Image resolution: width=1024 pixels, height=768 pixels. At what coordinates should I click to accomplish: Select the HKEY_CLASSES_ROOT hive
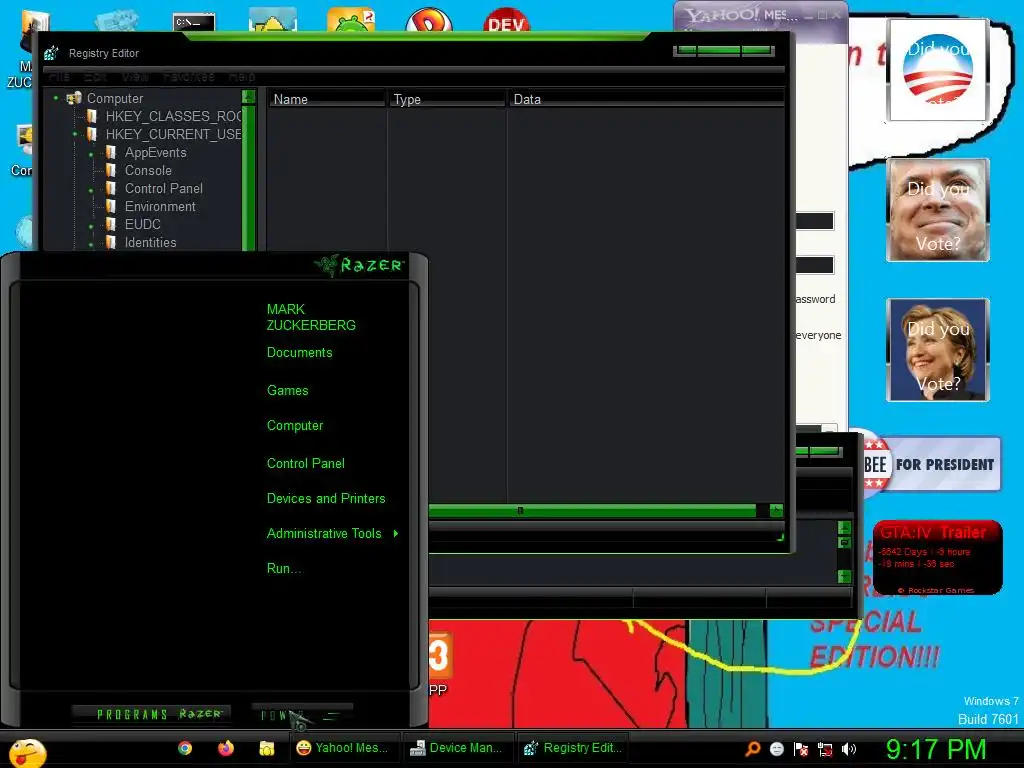point(174,116)
